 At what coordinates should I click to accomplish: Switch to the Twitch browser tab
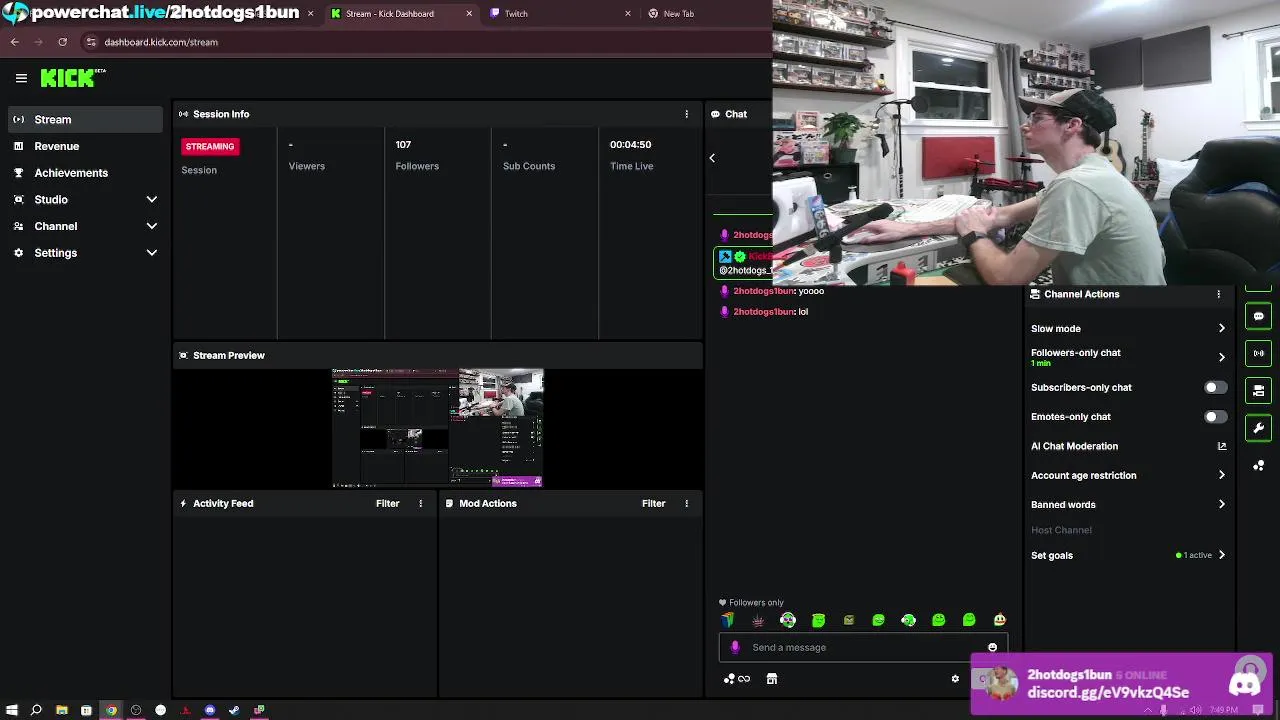[558, 14]
